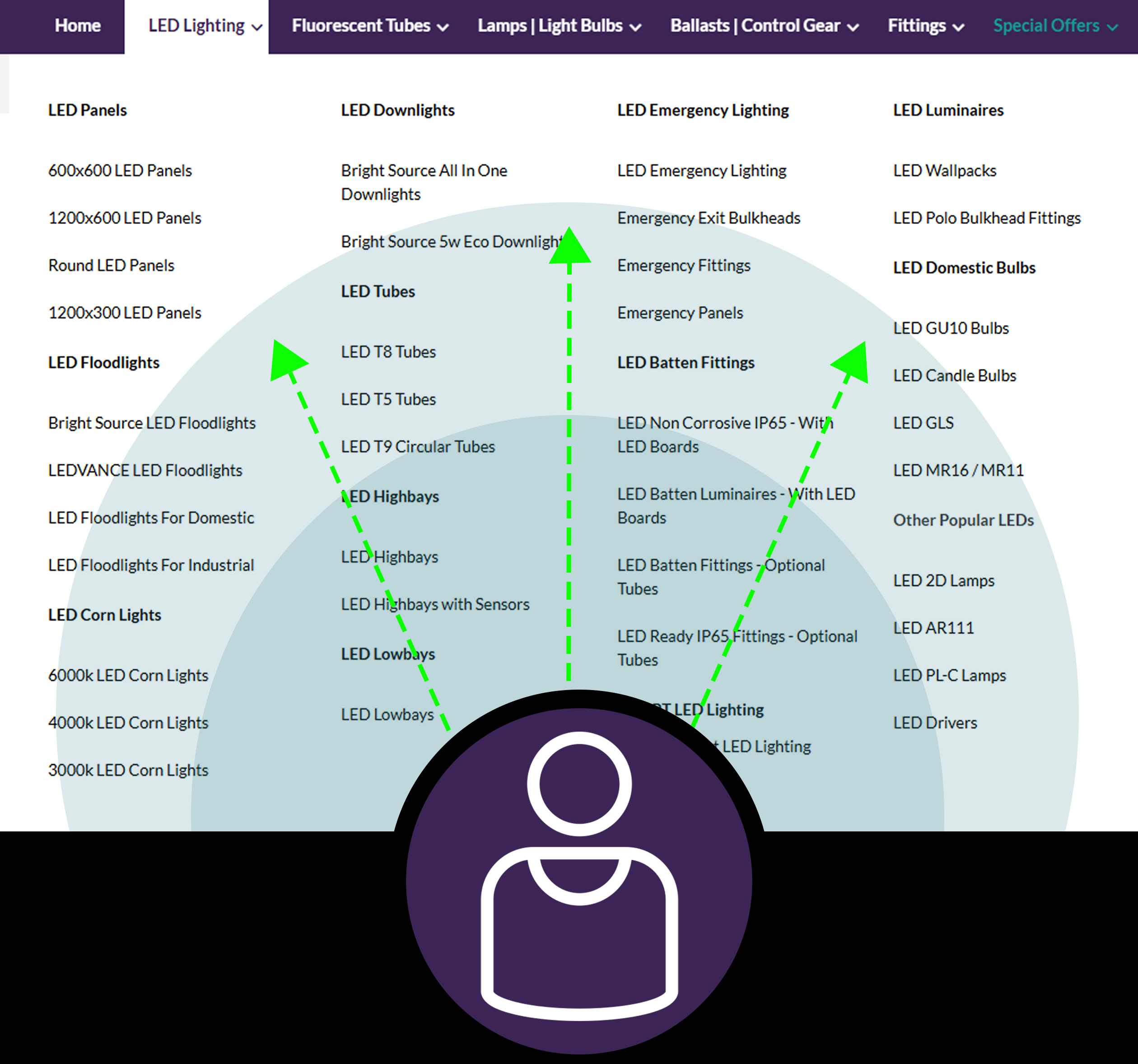
Task: Go to the Home tab
Action: coord(77,26)
